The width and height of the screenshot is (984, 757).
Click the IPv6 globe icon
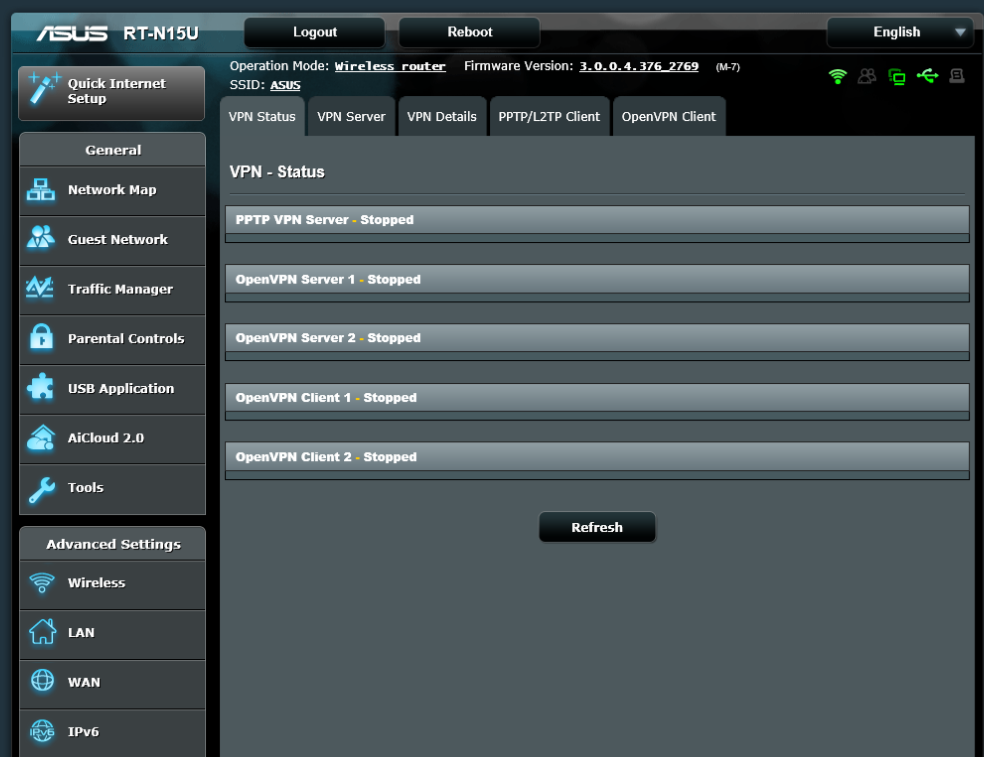click(x=42, y=731)
